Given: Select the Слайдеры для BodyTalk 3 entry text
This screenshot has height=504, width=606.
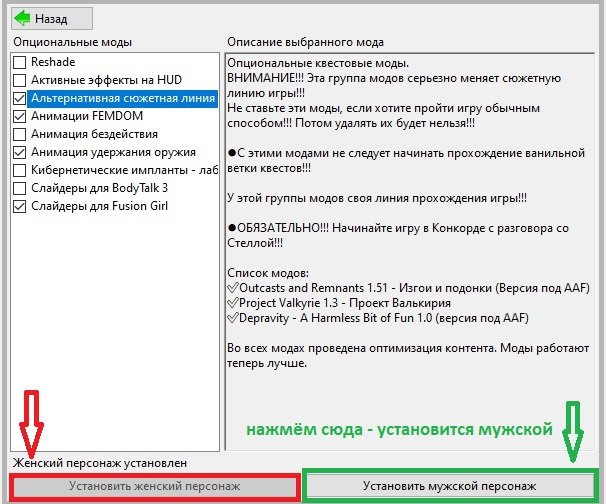Looking at the screenshot, I should click(x=99, y=188).
